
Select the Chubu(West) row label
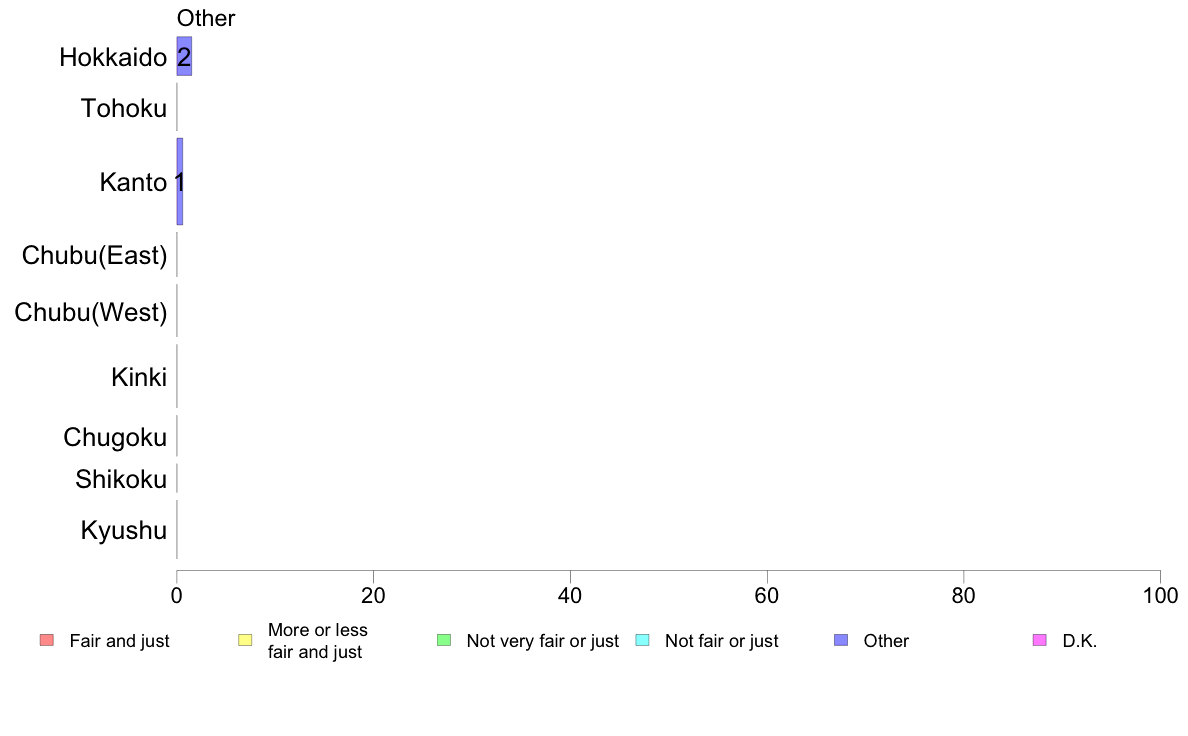(x=90, y=312)
